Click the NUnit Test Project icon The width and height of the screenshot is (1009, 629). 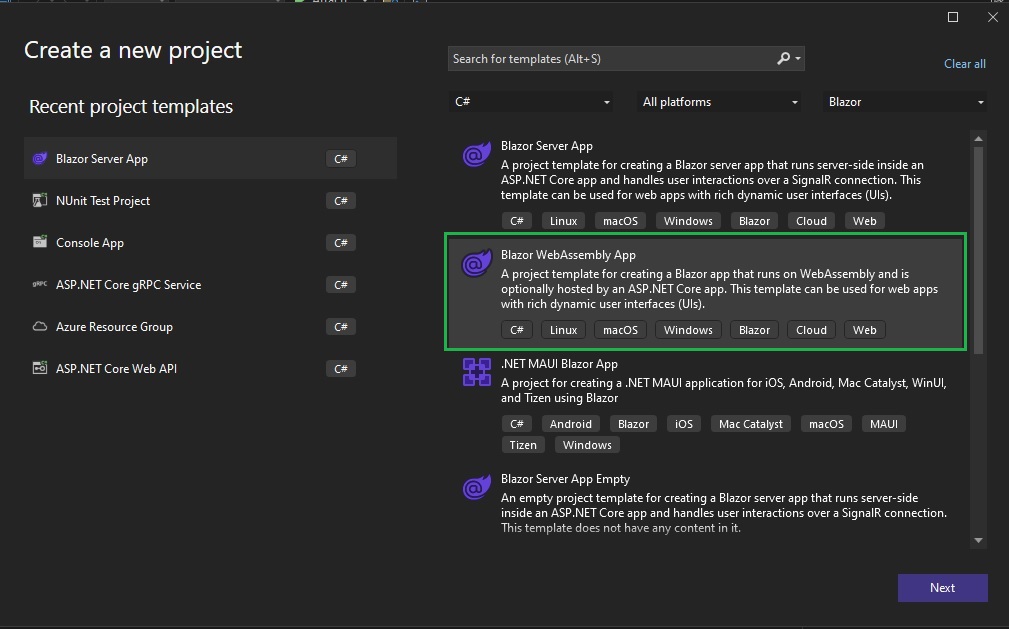[40, 200]
